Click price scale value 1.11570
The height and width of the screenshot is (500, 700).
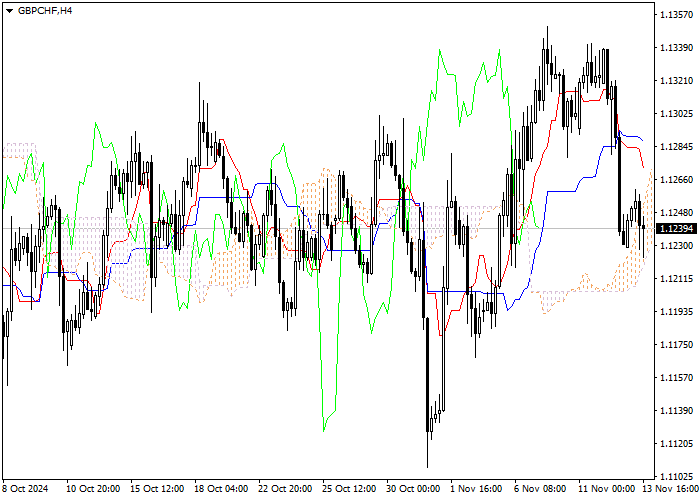[676, 378]
